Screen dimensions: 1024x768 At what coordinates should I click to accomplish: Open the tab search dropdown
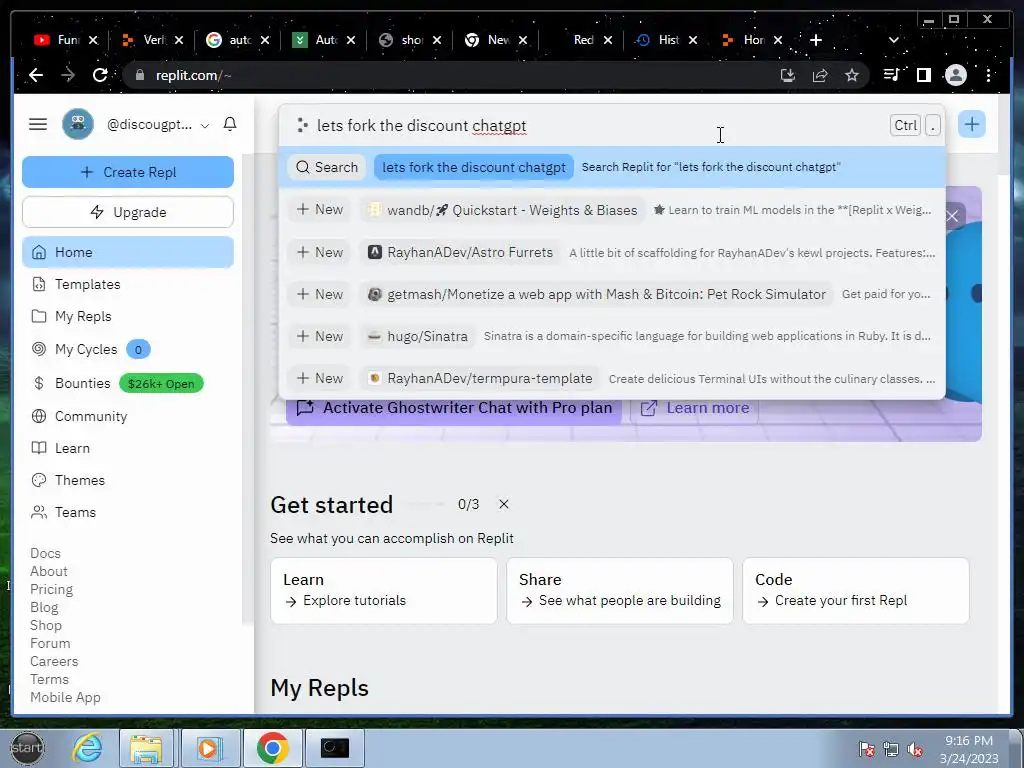(x=893, y=40)
